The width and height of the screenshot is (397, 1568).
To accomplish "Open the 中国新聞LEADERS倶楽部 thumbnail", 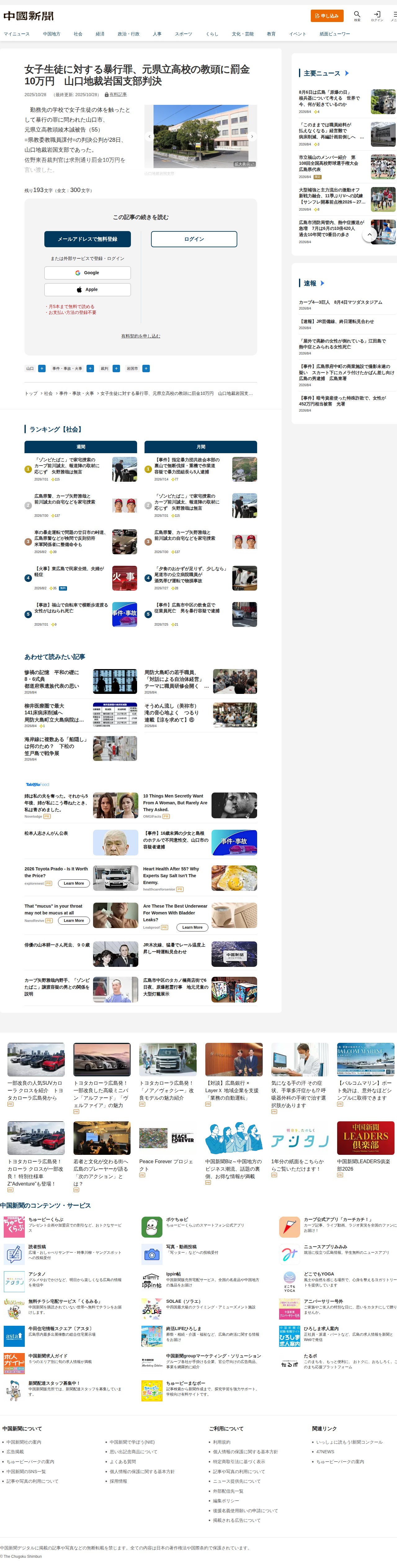I will coord(365,1138).
